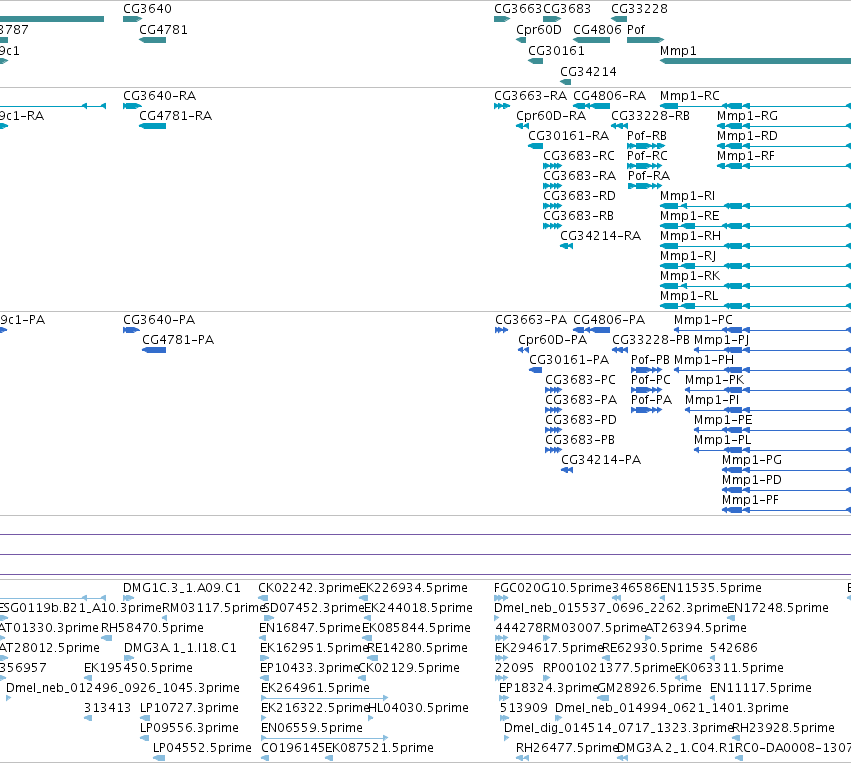Click the Mmp1-RI transcript label
851x763 pixels.
[x=688, y=196]
